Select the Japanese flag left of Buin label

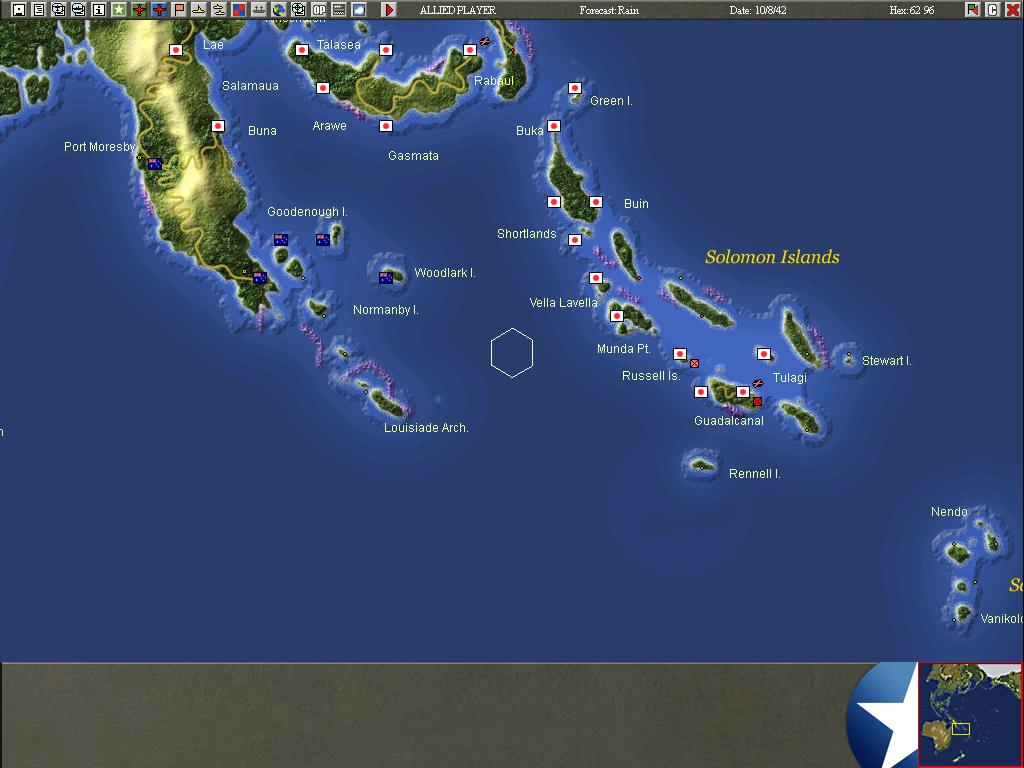(596, 202)
